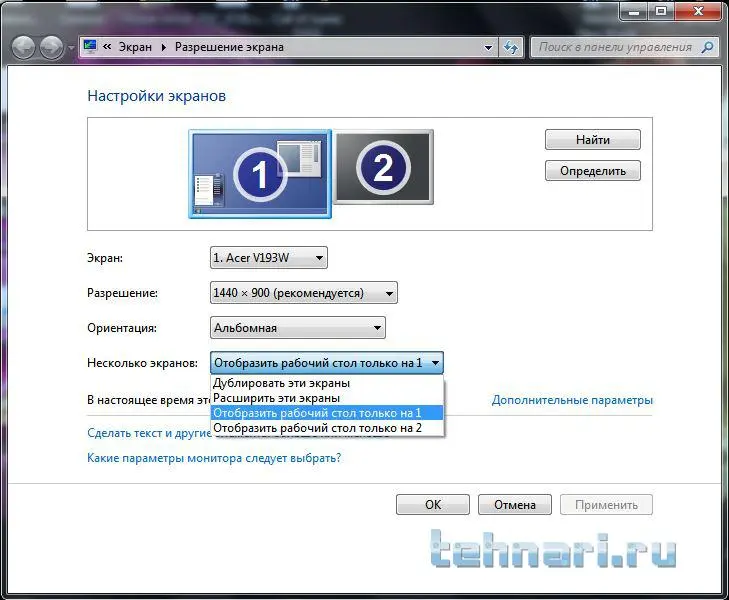Open the Разрешение dropdown 1440 × 900
Image resolution: width=729 pixels, height=600 pixels.
coord(304,293)
